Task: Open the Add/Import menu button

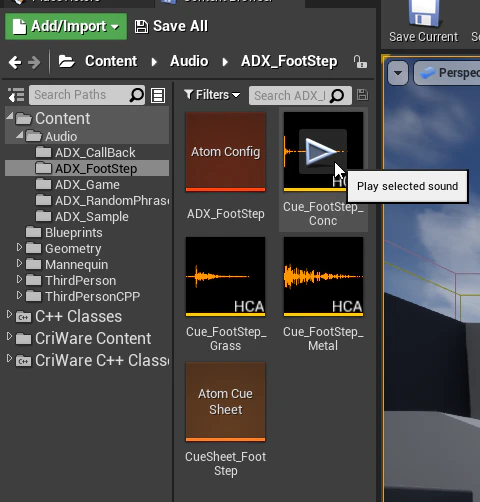Action: coord(66,26)
